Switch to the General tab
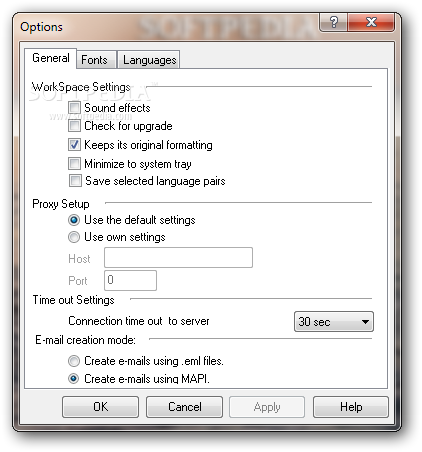This screenshot has height=452, width=422. (x=51, y=58)
